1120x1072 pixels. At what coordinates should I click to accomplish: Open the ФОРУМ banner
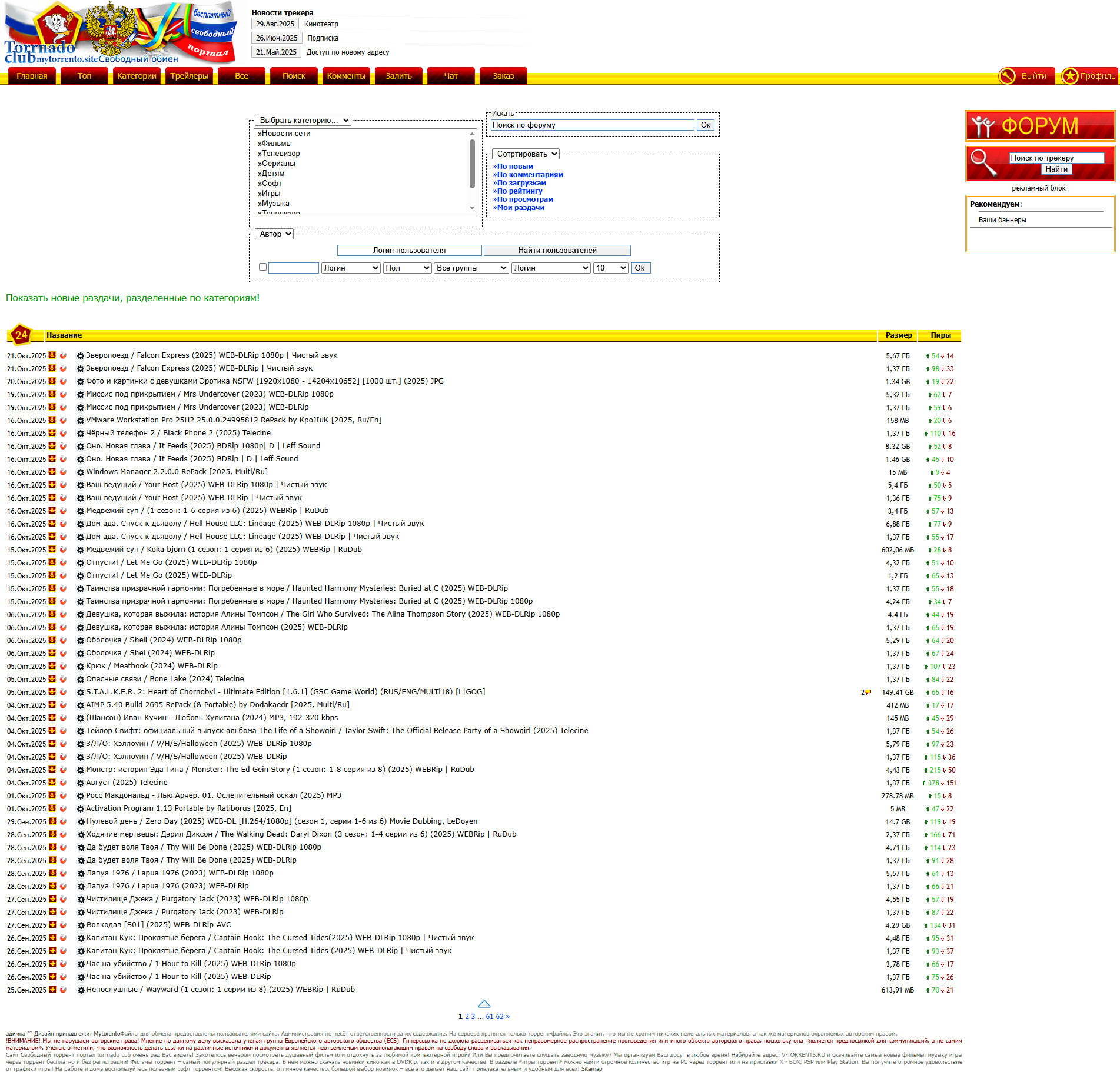point(1040,126)
